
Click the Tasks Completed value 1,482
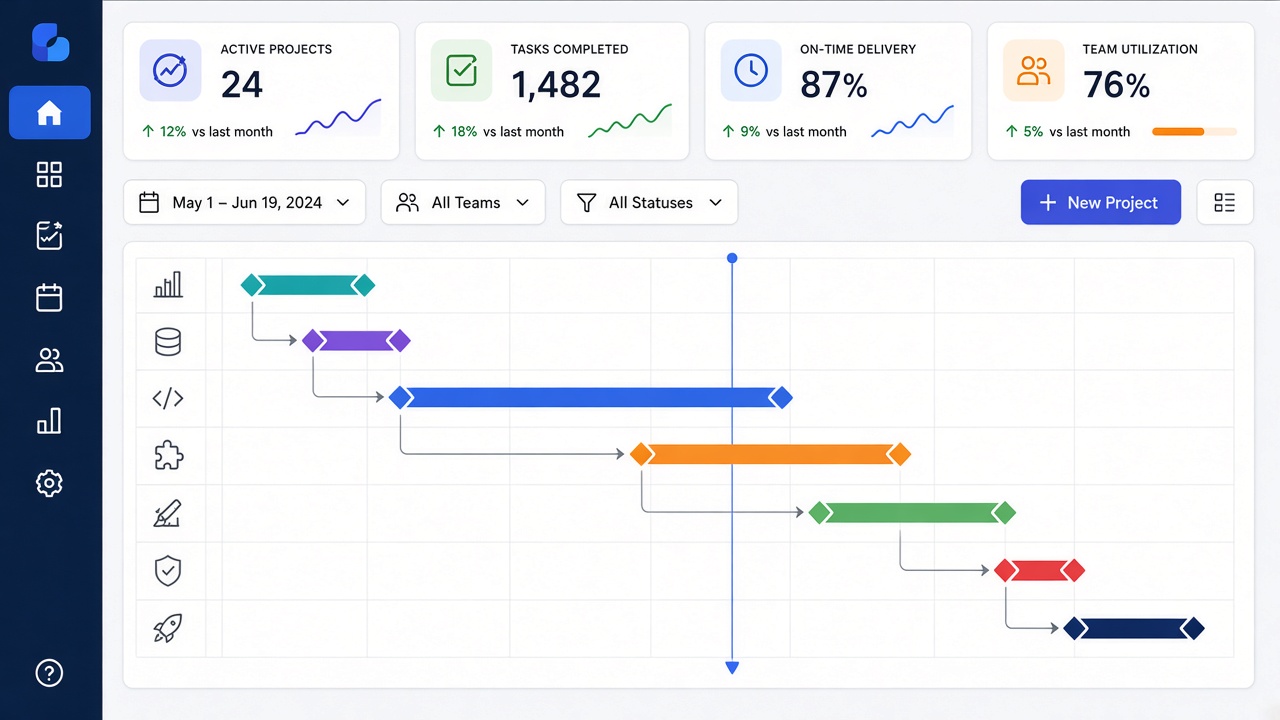point(556,85)
